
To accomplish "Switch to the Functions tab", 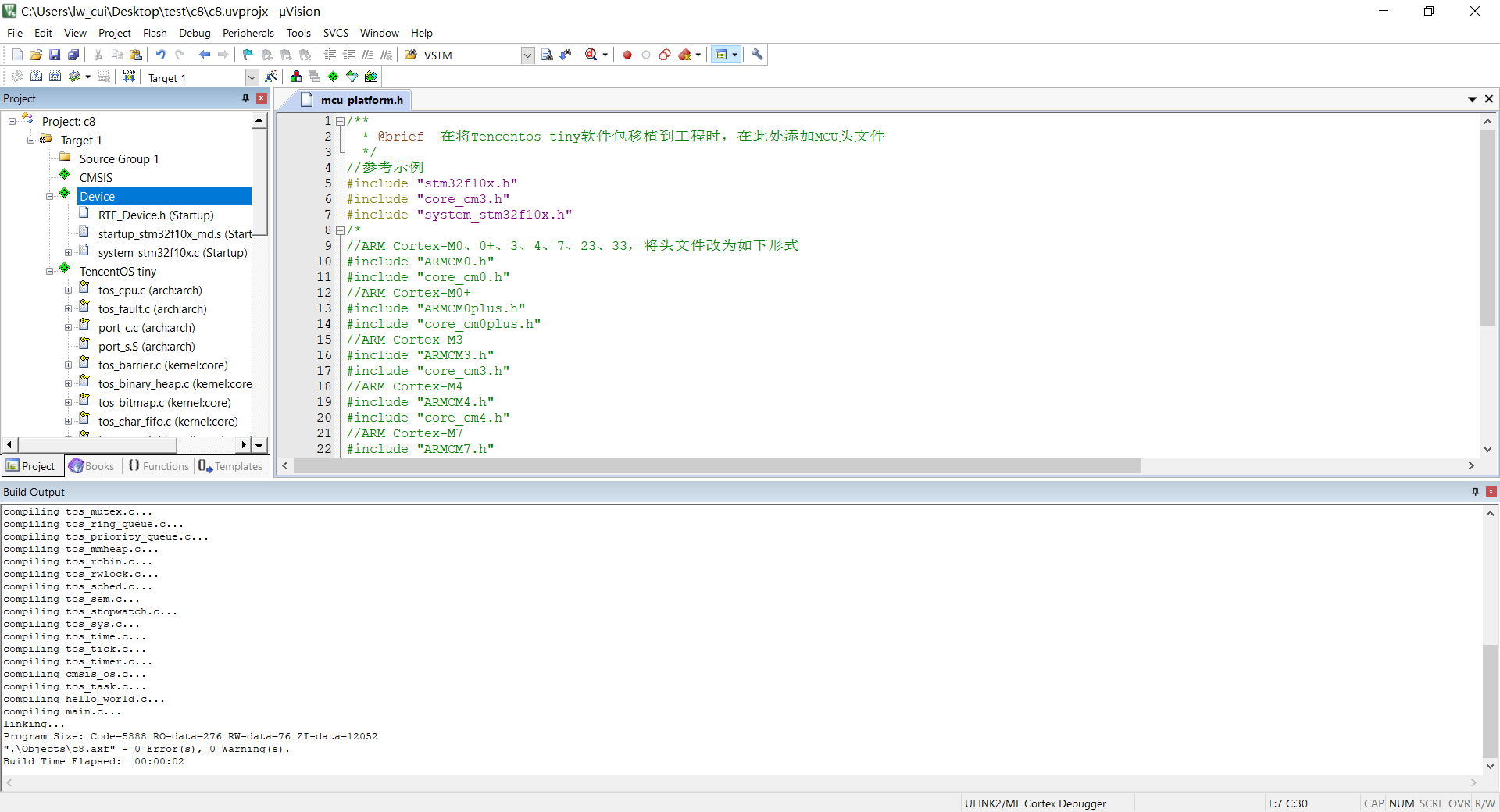I will coord(159,466).
